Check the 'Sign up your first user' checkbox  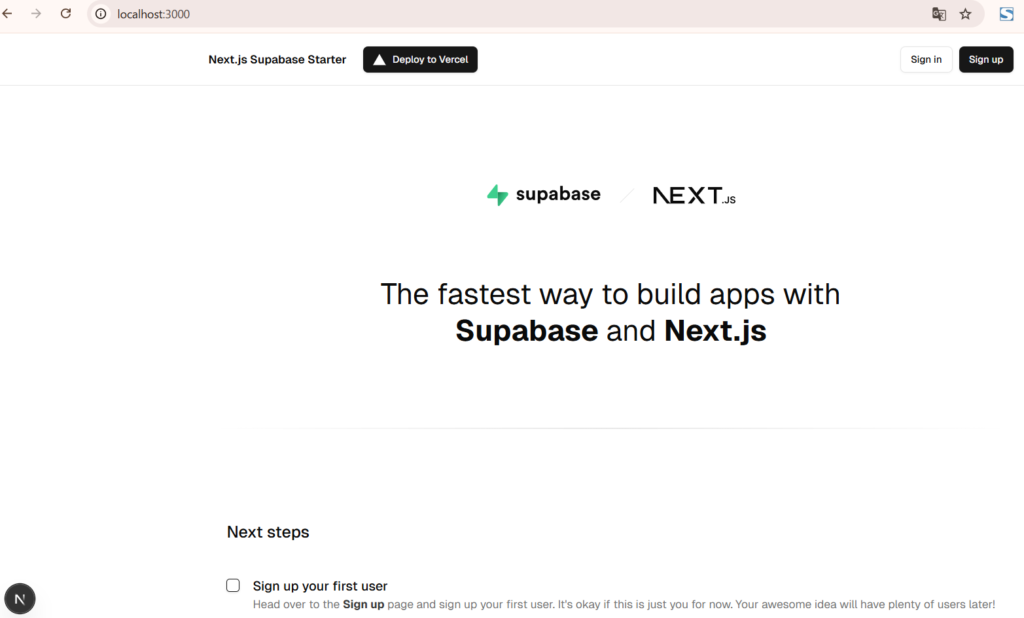coord(233,585)
